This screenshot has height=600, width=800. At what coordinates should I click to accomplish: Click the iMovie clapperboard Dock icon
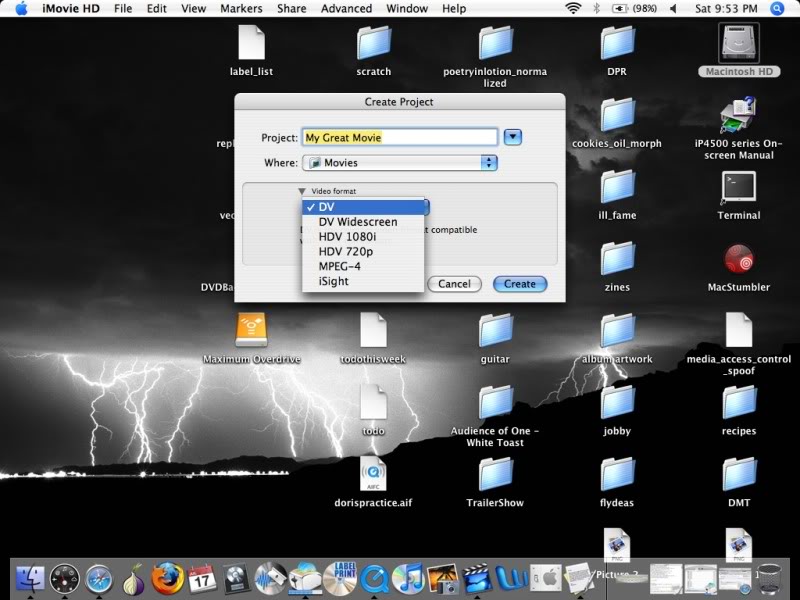click(x=477, y=579)
